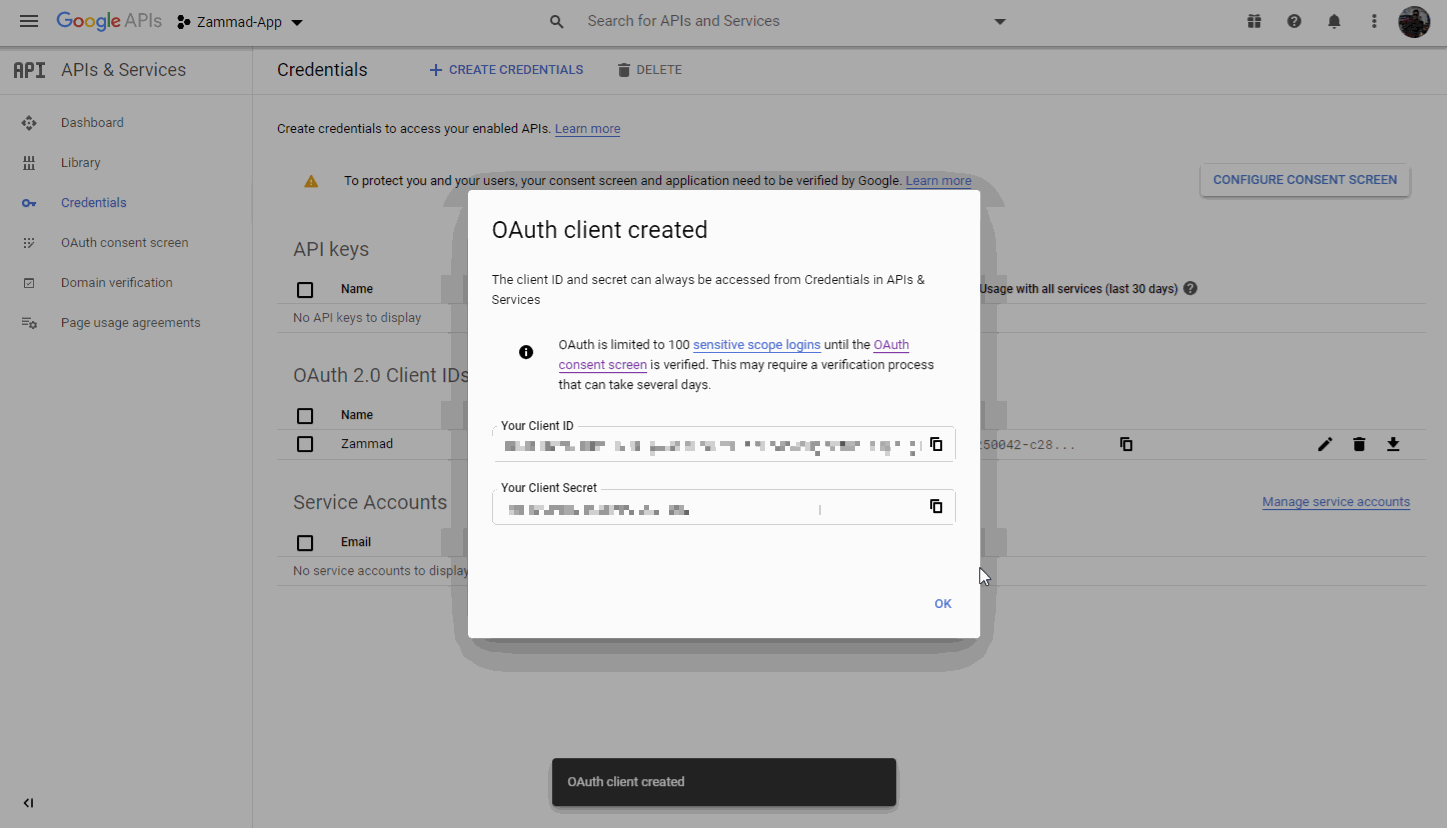Click the info icon in the dialog
The width and height of the screenshot is (1447, 828).
point(526,352)
